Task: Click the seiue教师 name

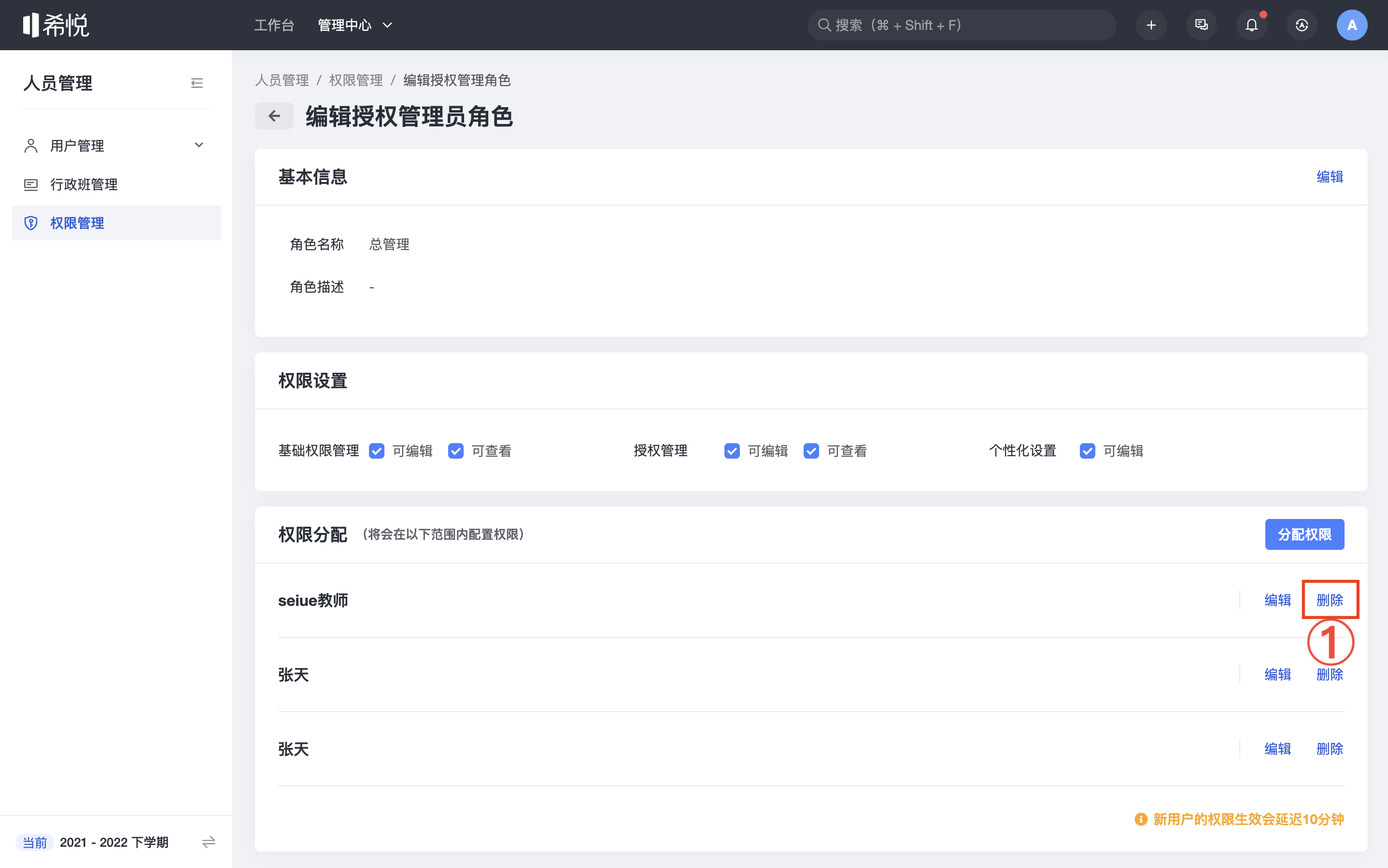Action: point(313,600)
